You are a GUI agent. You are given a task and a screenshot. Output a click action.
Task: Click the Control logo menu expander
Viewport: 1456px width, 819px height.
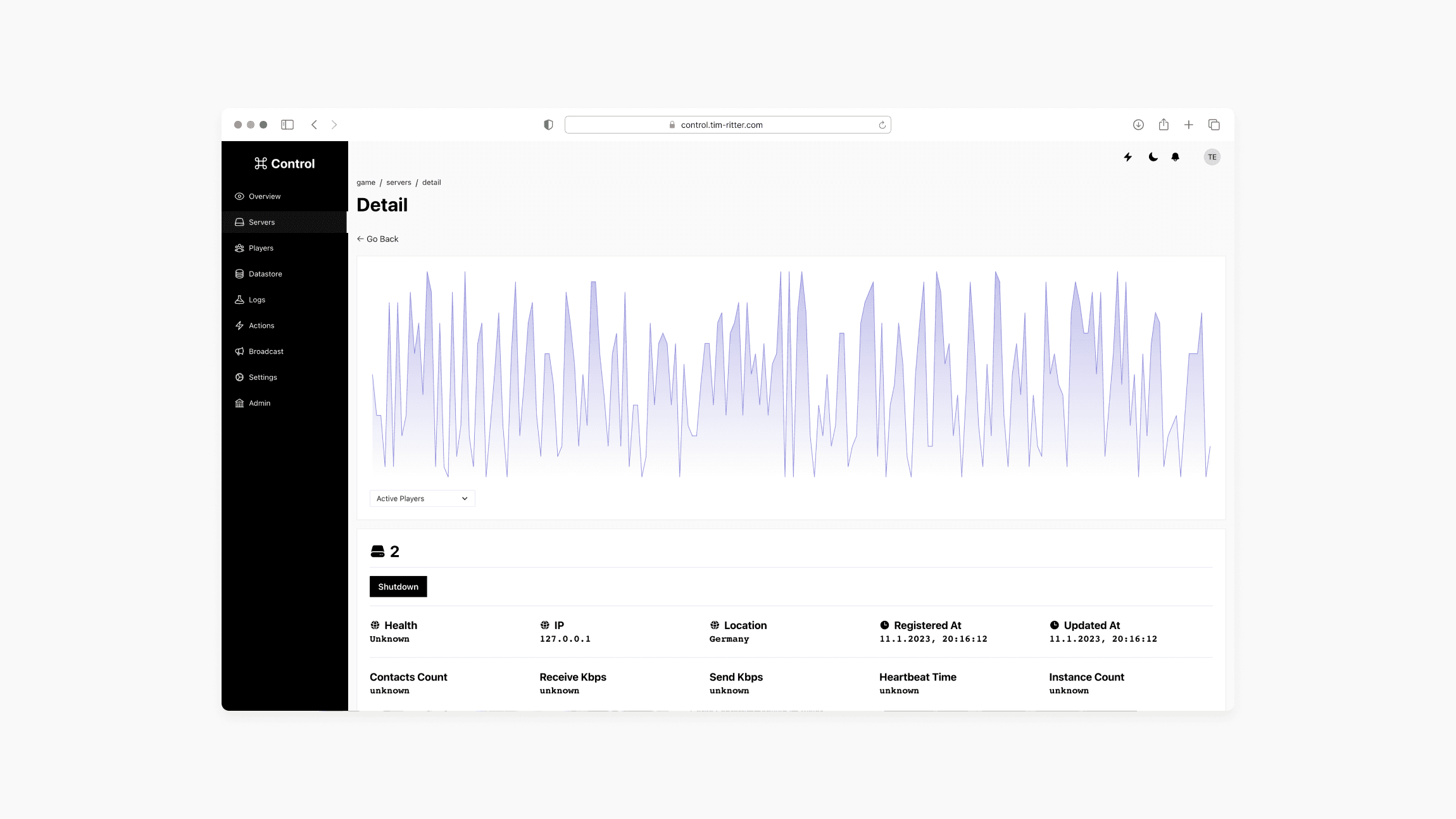coord(284,163)
